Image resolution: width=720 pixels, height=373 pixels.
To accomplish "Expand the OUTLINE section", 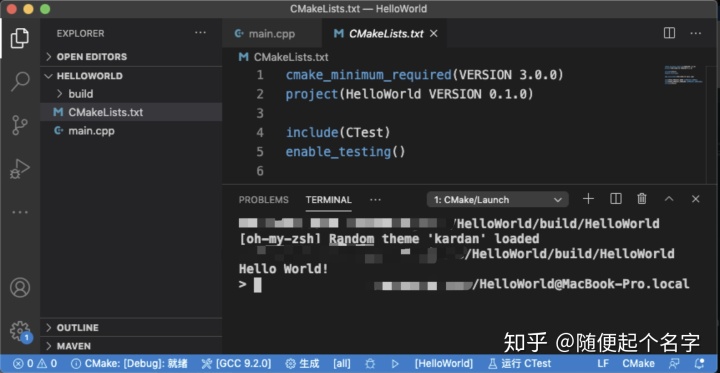I will 131,328.
